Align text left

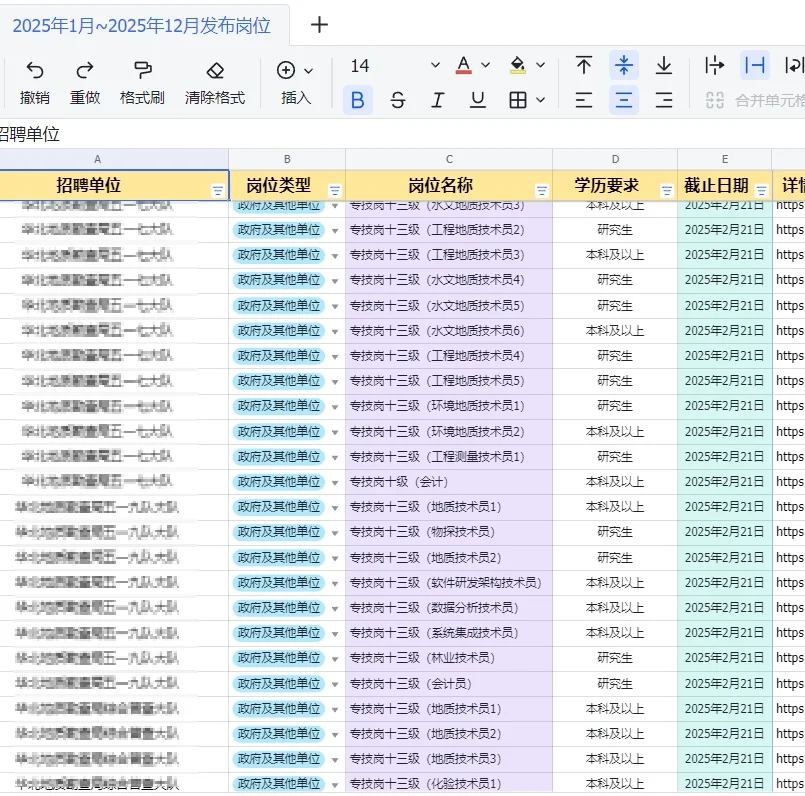(x=584, y=100)
